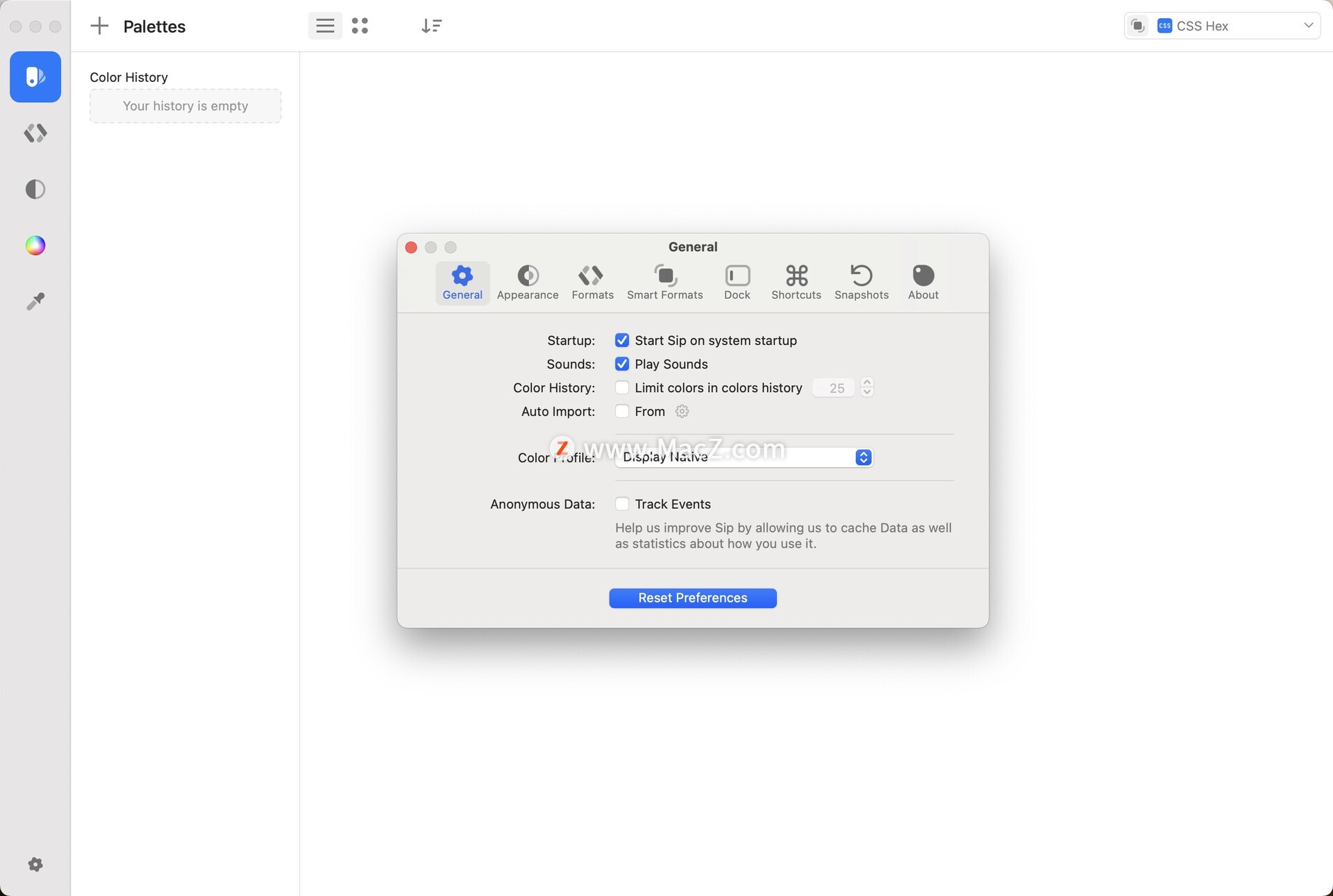Uncheck the Play Sounds checkbox
Image resolution: width=1333 pixels, height=896 pixels.
point(622,364)
